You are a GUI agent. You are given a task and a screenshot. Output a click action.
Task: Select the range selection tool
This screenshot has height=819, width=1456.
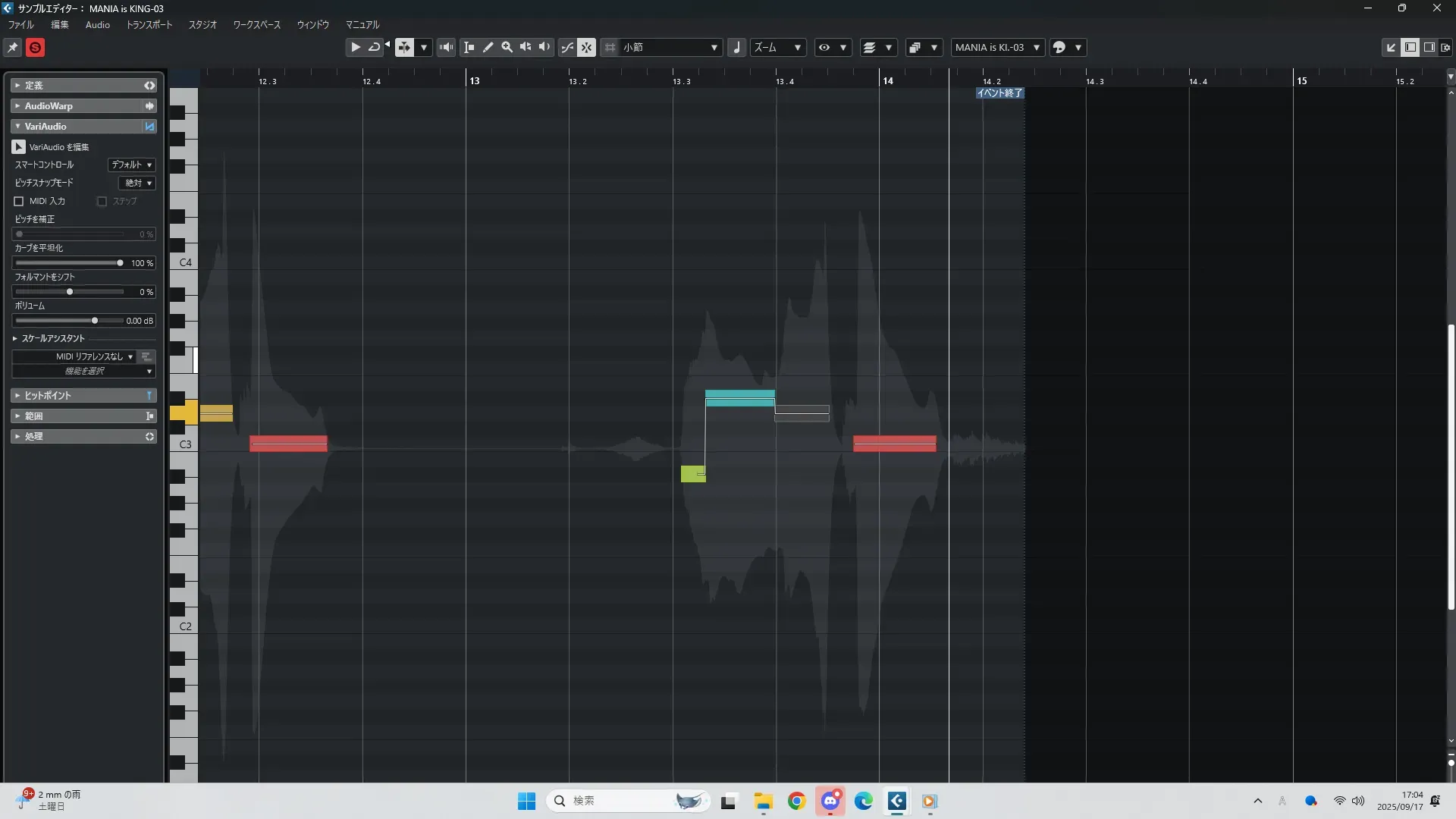[x=469, y=47]
